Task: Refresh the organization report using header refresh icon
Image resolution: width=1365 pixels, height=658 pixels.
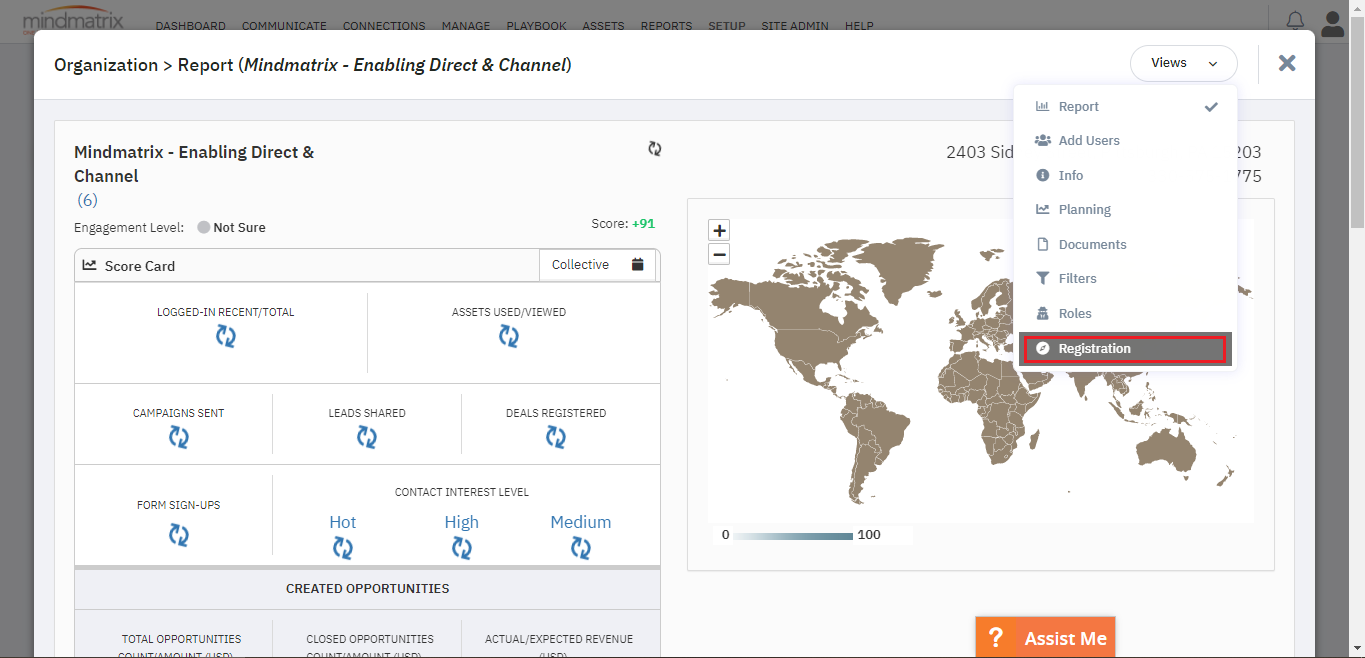Action: coord(654,149)
